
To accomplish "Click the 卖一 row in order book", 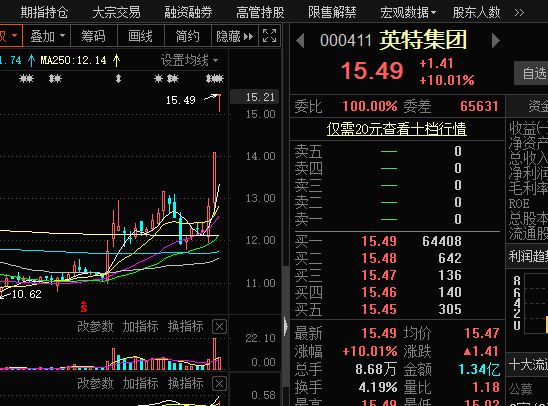I will click(x=397, y=219).
